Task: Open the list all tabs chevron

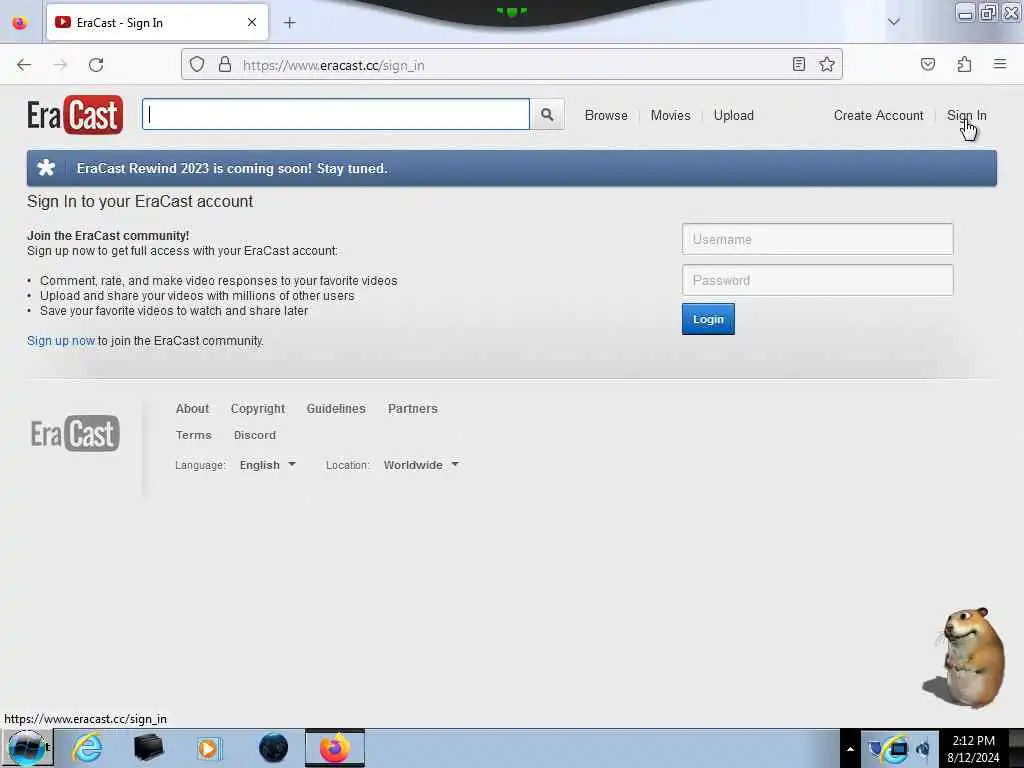Action: coord(894,22)
